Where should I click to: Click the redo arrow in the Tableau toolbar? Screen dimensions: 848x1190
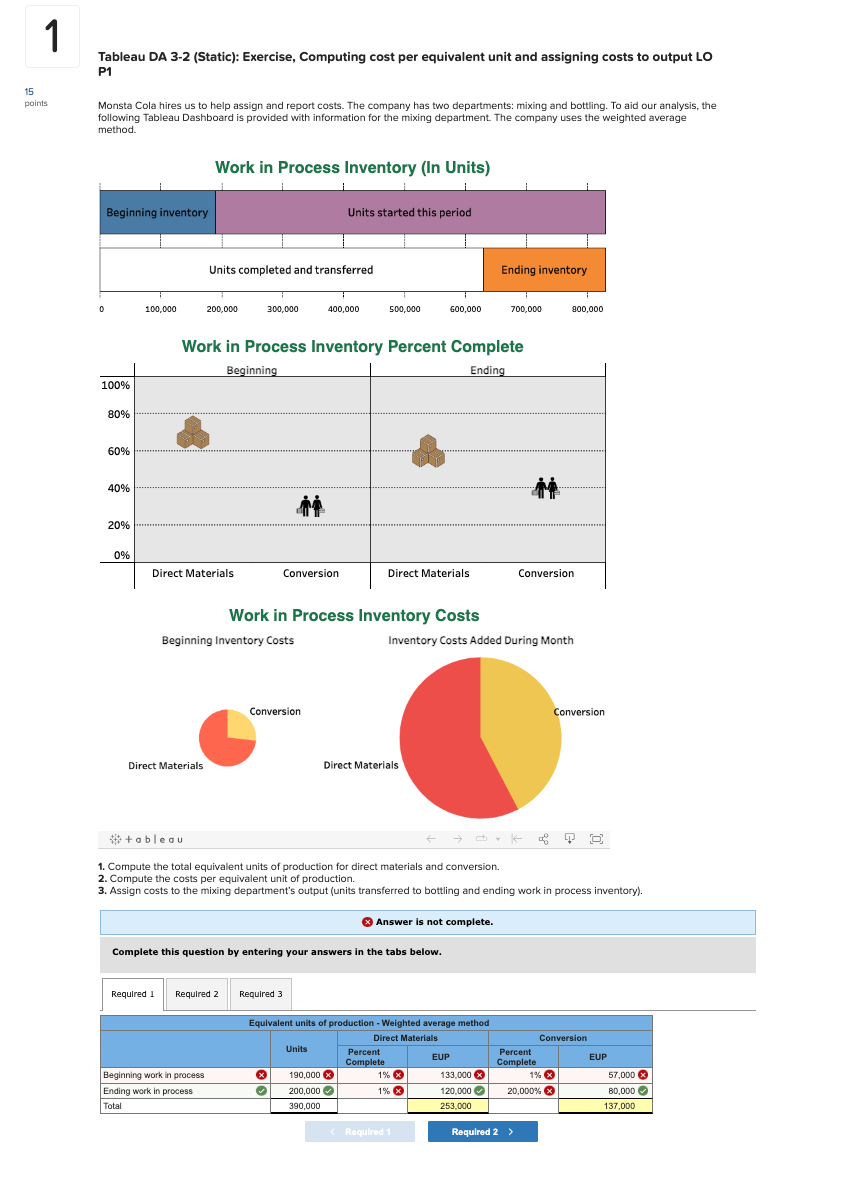click(457, 839)
